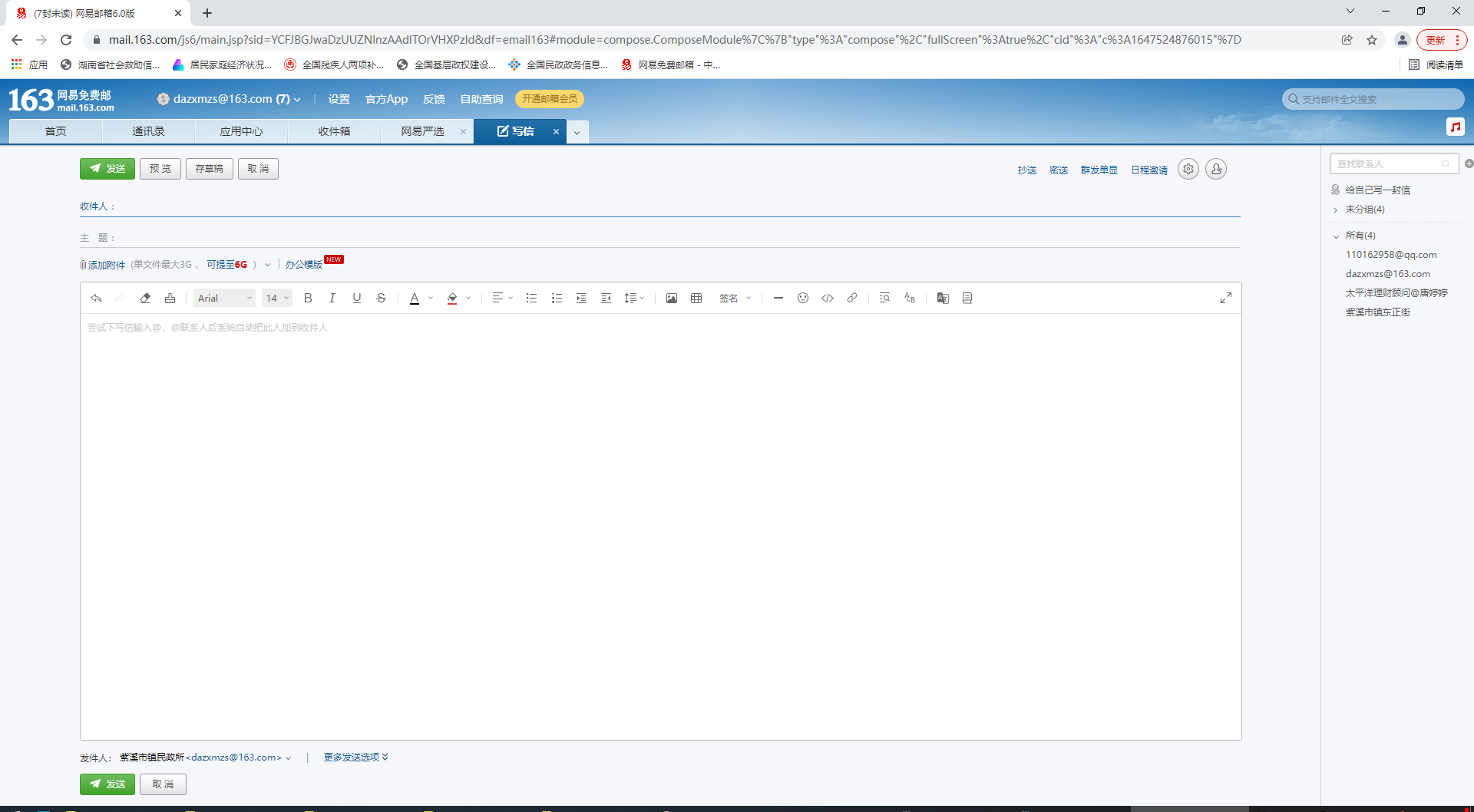The image size is (1474, 812).
Task: Click the insert hyperlink icon
Action: click(x=852, y=299)
